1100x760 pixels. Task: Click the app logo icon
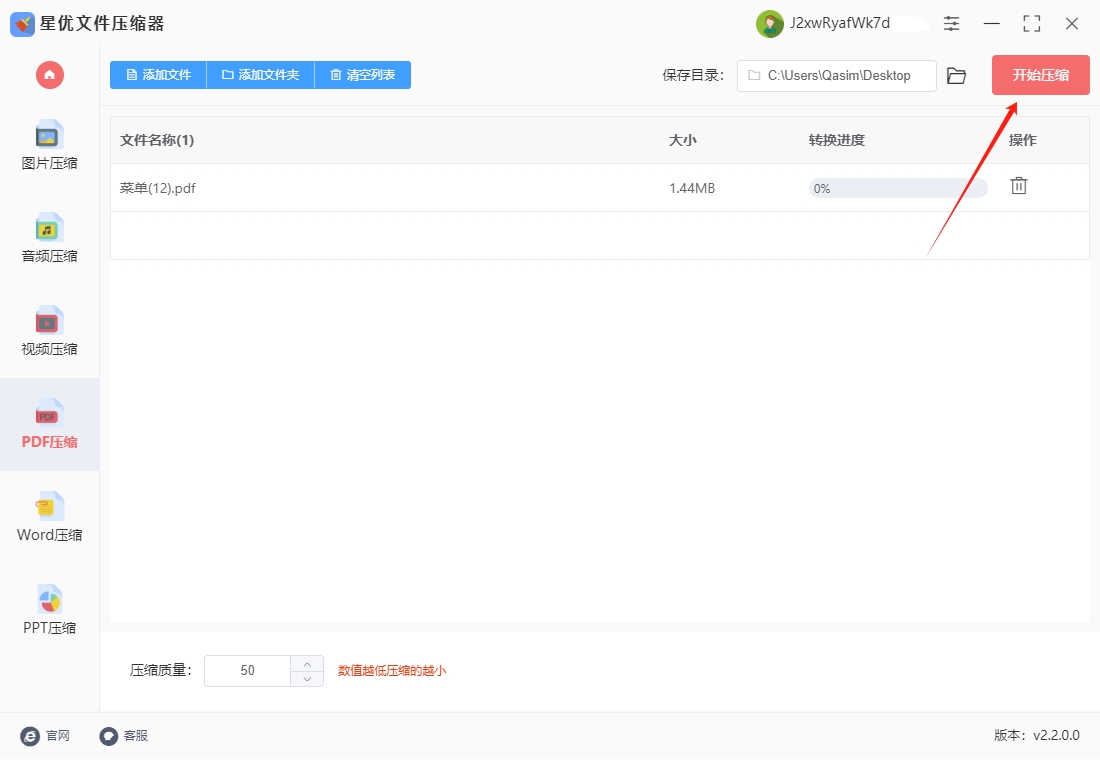[x=22, y=24]
